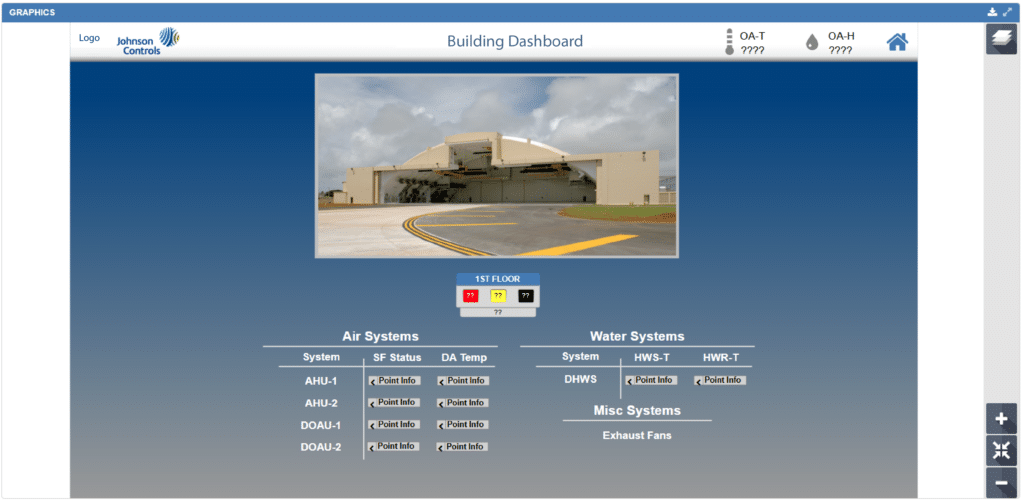Open DOAU-2 SF Status Point Info
The width and height of the screenshot is (1024, 502).
(394, 447)
